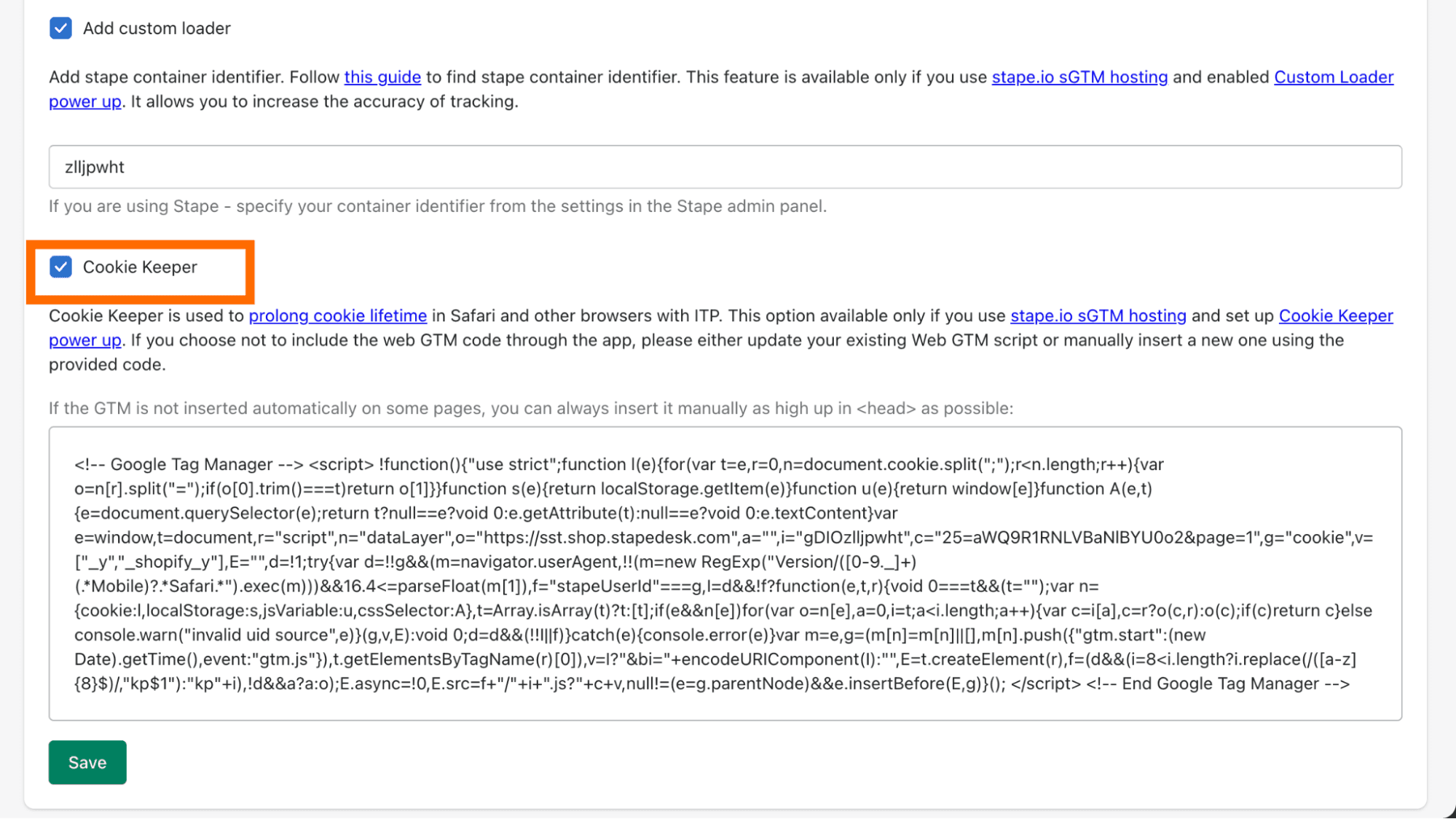The image size is (1456, 819).
Task: Open the 'prolong cookie lifetime' link
Action: (338, 316)
